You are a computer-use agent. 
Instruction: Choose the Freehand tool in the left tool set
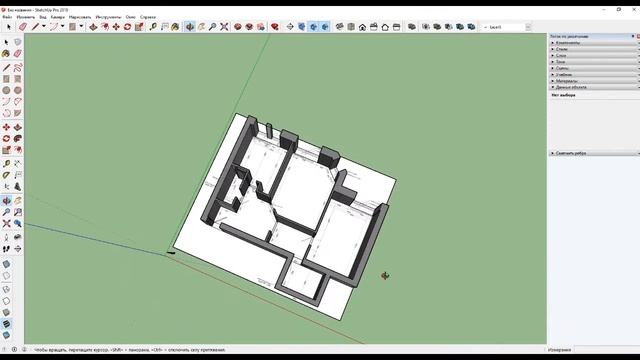18,67
